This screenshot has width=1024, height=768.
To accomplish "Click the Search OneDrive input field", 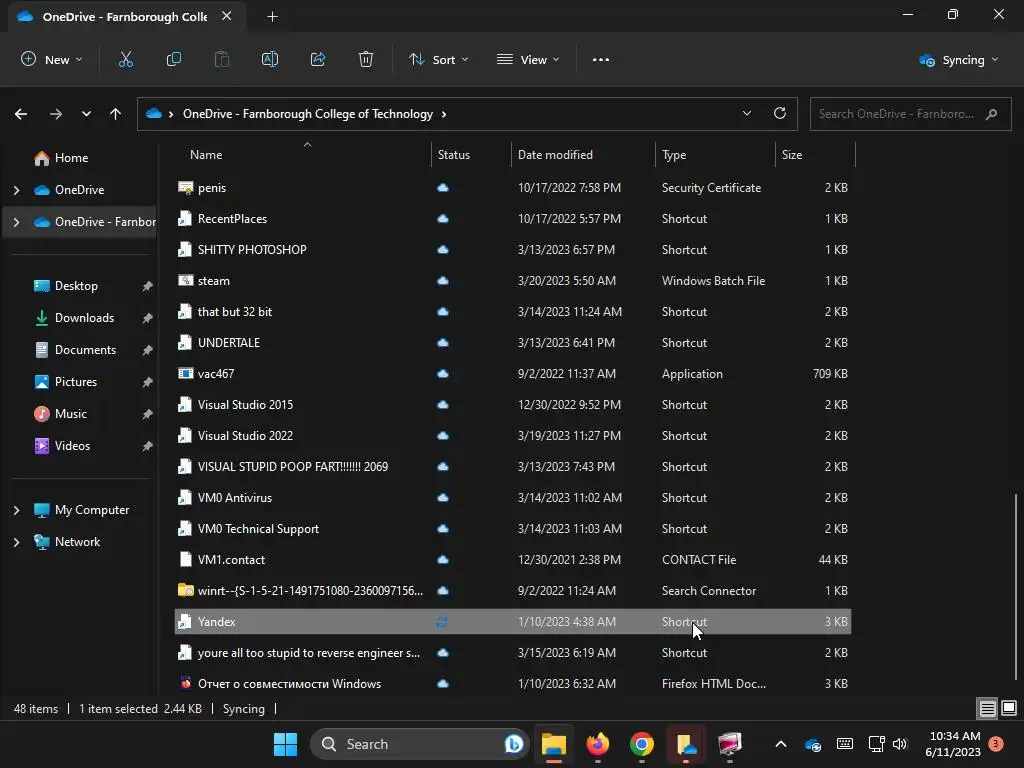I will pyautogui.click(x=910, y=114).
